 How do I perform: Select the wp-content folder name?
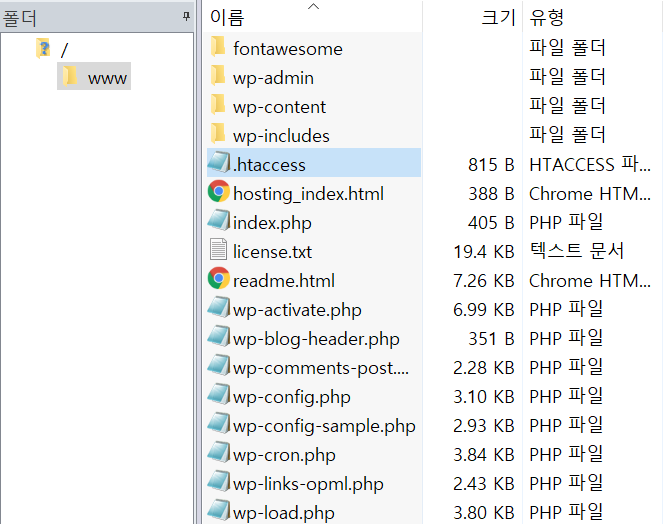pos(279,107)
